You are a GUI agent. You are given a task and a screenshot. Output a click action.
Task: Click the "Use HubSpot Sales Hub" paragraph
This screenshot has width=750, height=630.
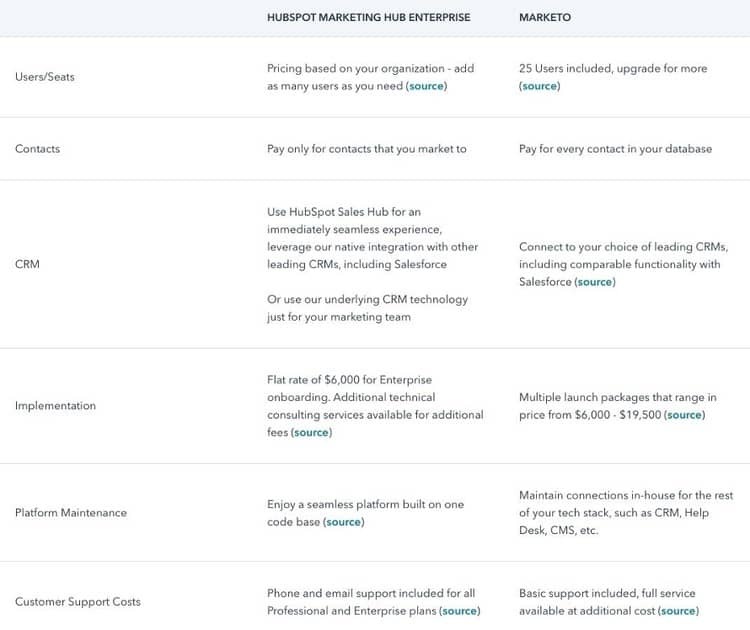(x=372, y=238)
